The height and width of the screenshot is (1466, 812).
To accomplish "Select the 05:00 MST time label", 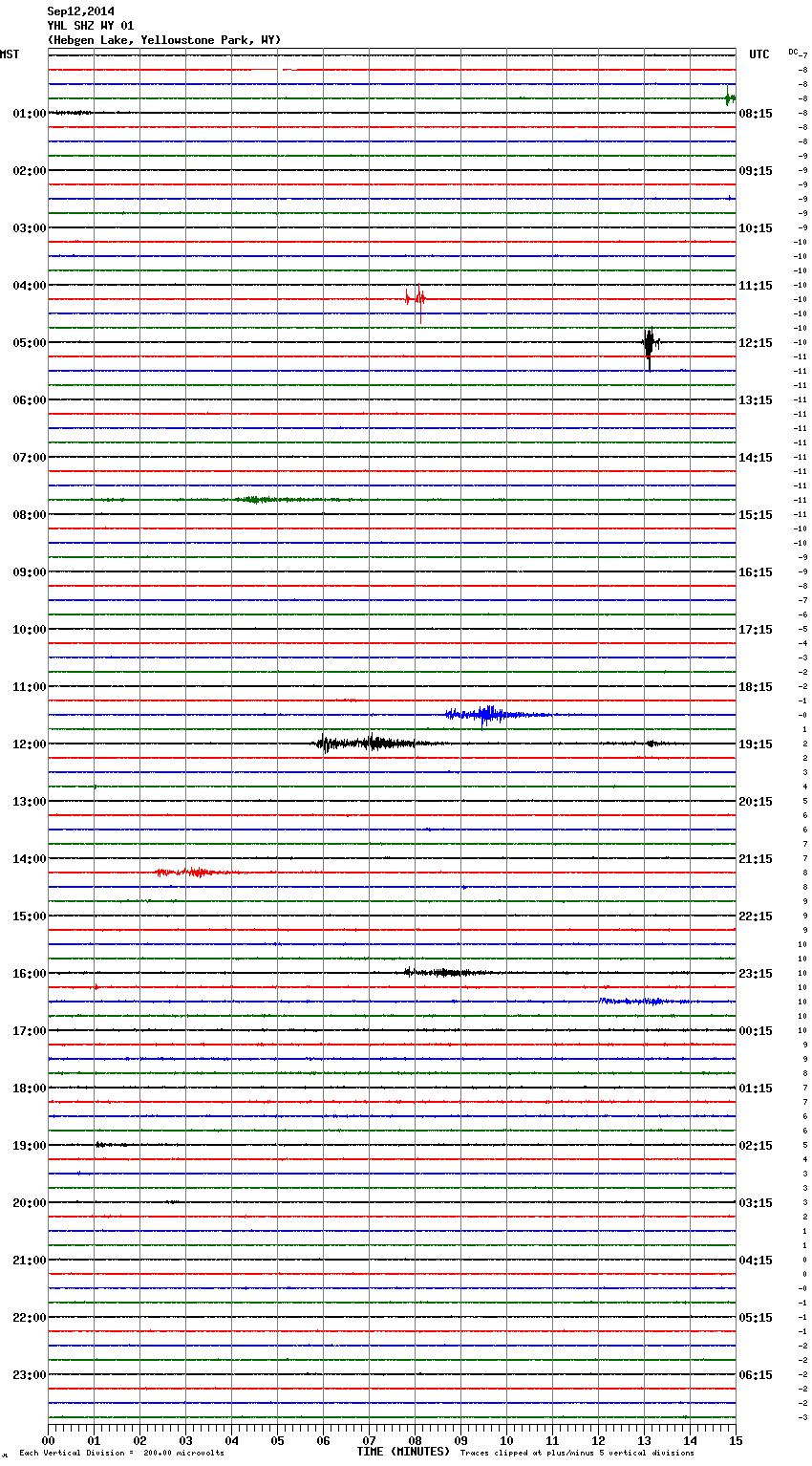I will pyautogui.click(x=30, y=343).
